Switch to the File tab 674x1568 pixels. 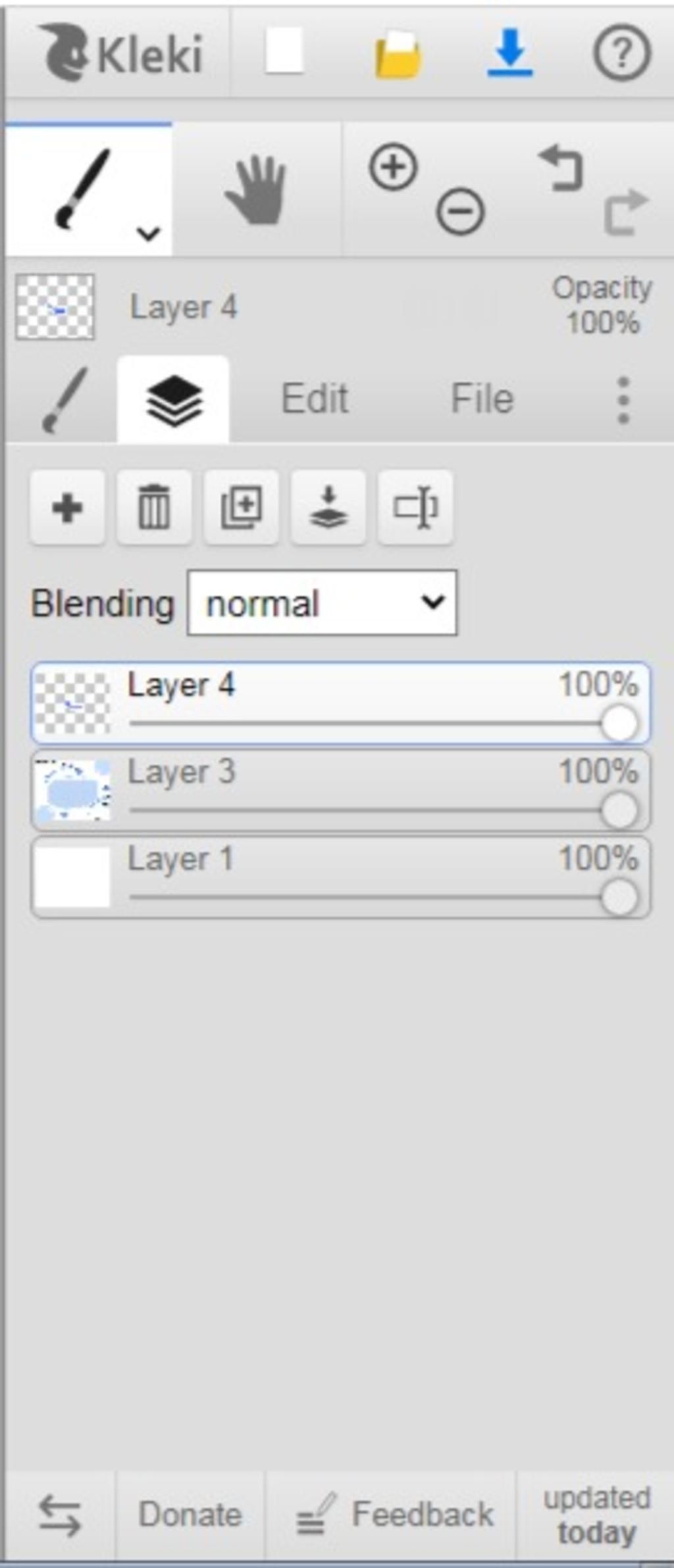482,399
